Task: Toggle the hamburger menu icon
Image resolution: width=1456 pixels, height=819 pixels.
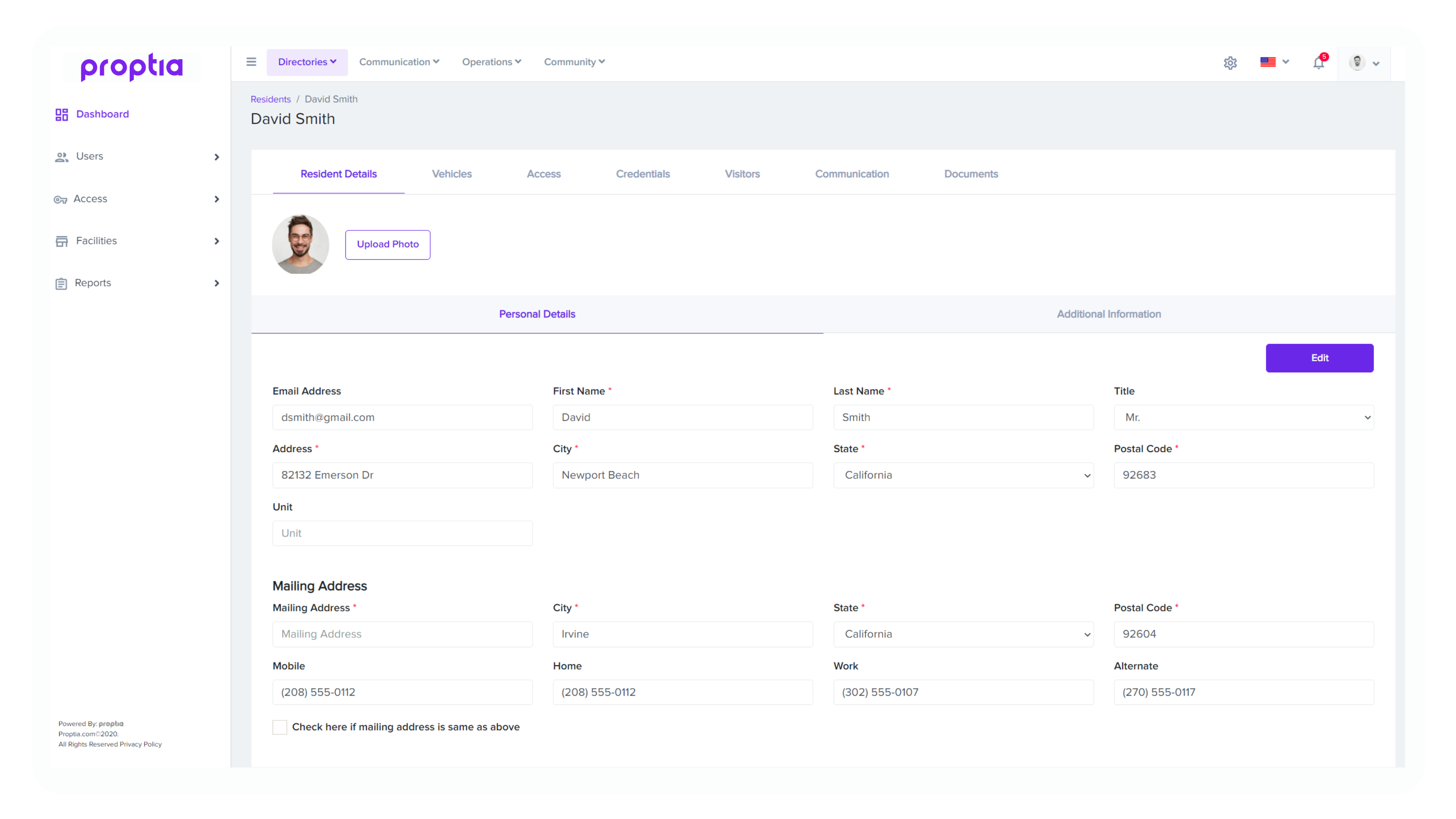Action: click(251, 62)
